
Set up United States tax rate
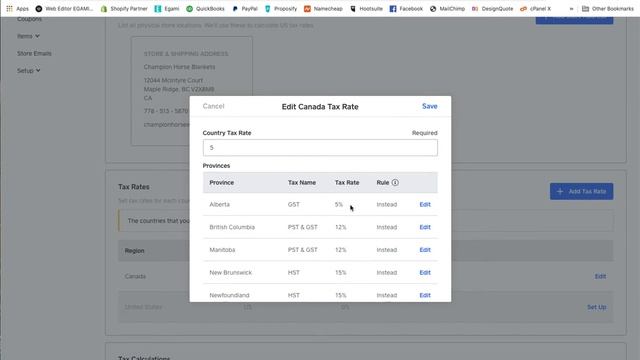pyautogui.click(x=596, y=307)
